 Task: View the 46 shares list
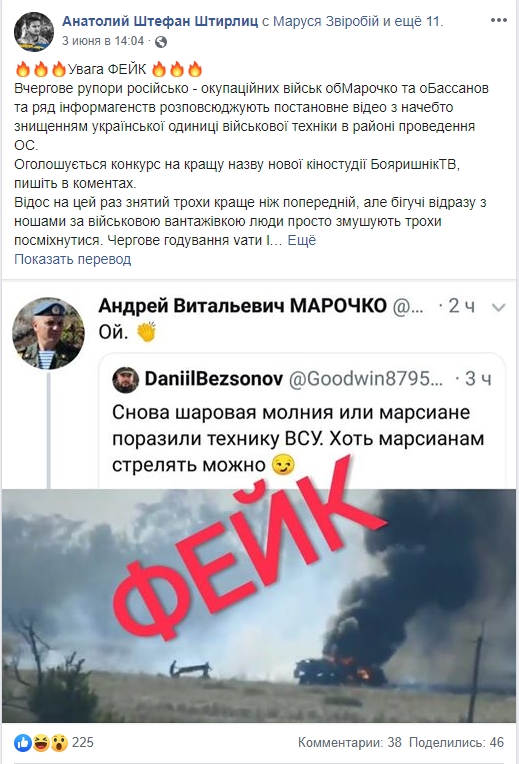point(456,743)
